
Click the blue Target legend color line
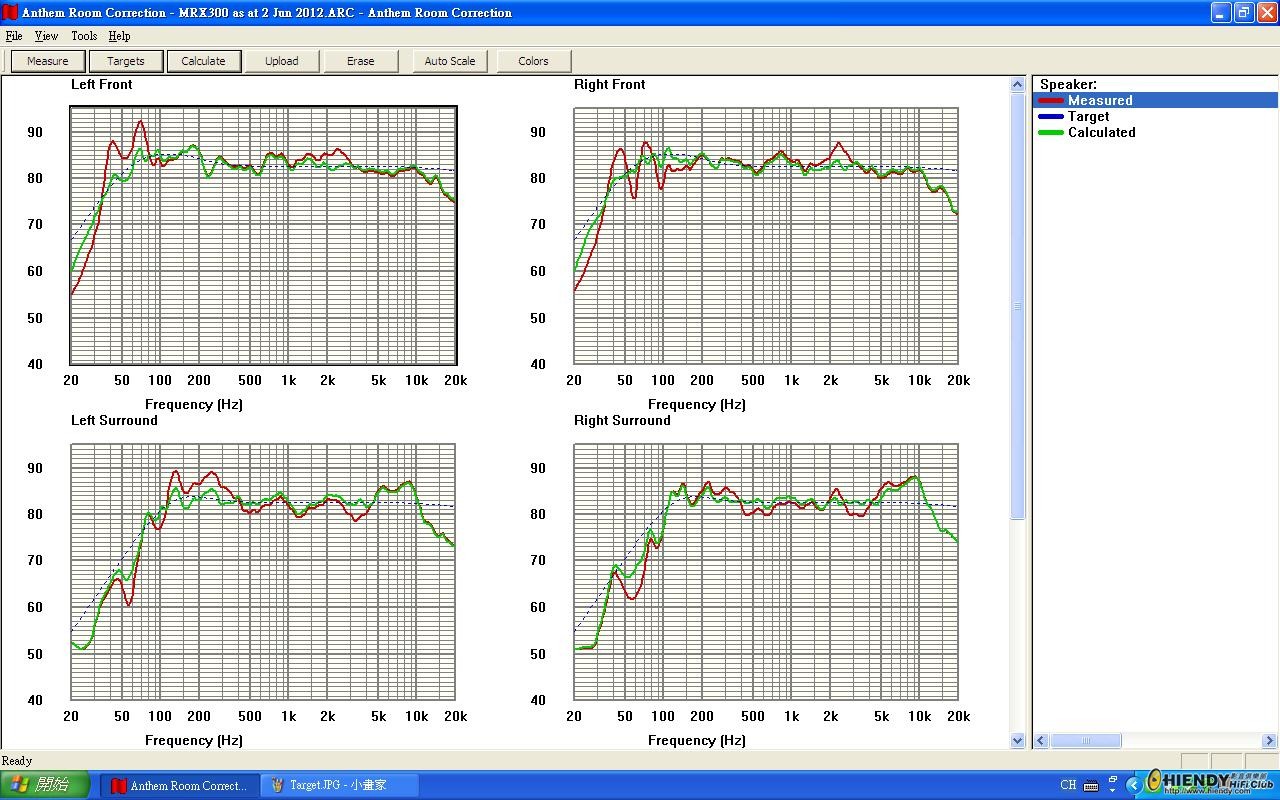pos(1051,117)
